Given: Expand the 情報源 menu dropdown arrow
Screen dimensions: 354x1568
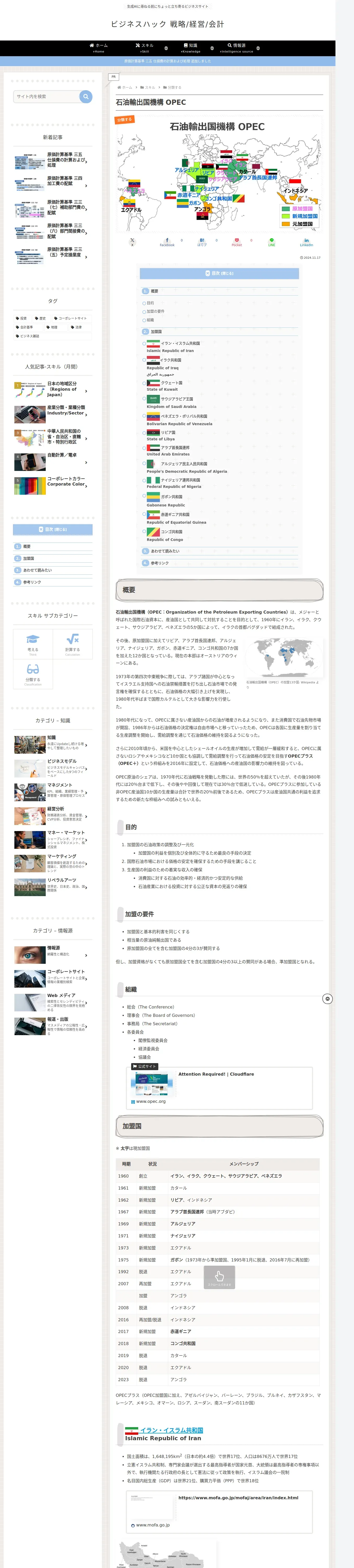Looking at the screenshot, I should pos(258,48).
